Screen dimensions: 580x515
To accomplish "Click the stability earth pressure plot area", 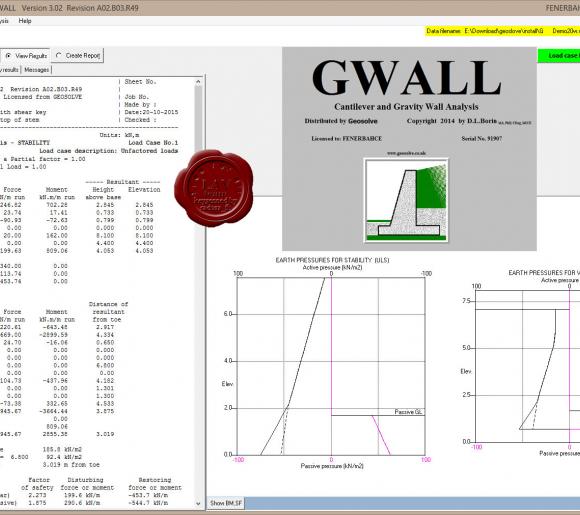I will [x=331, y=366].
